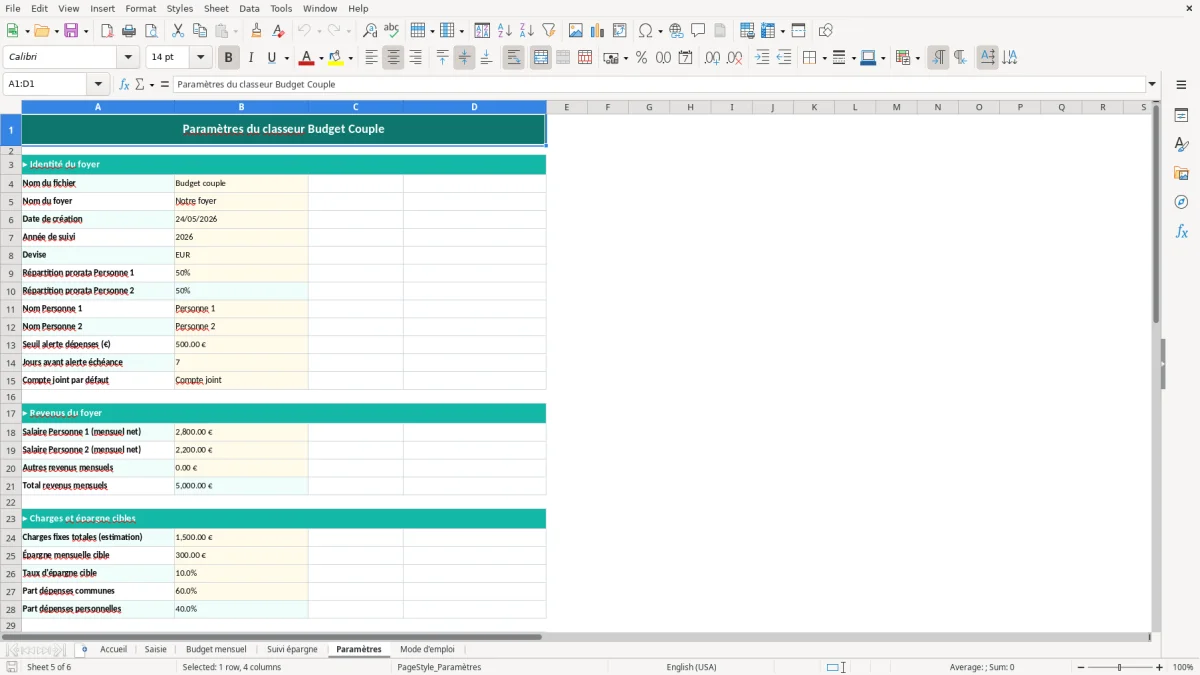Toggle Print Preview mode
Viewport: 1200px width, 675px height.
[151, 31]
